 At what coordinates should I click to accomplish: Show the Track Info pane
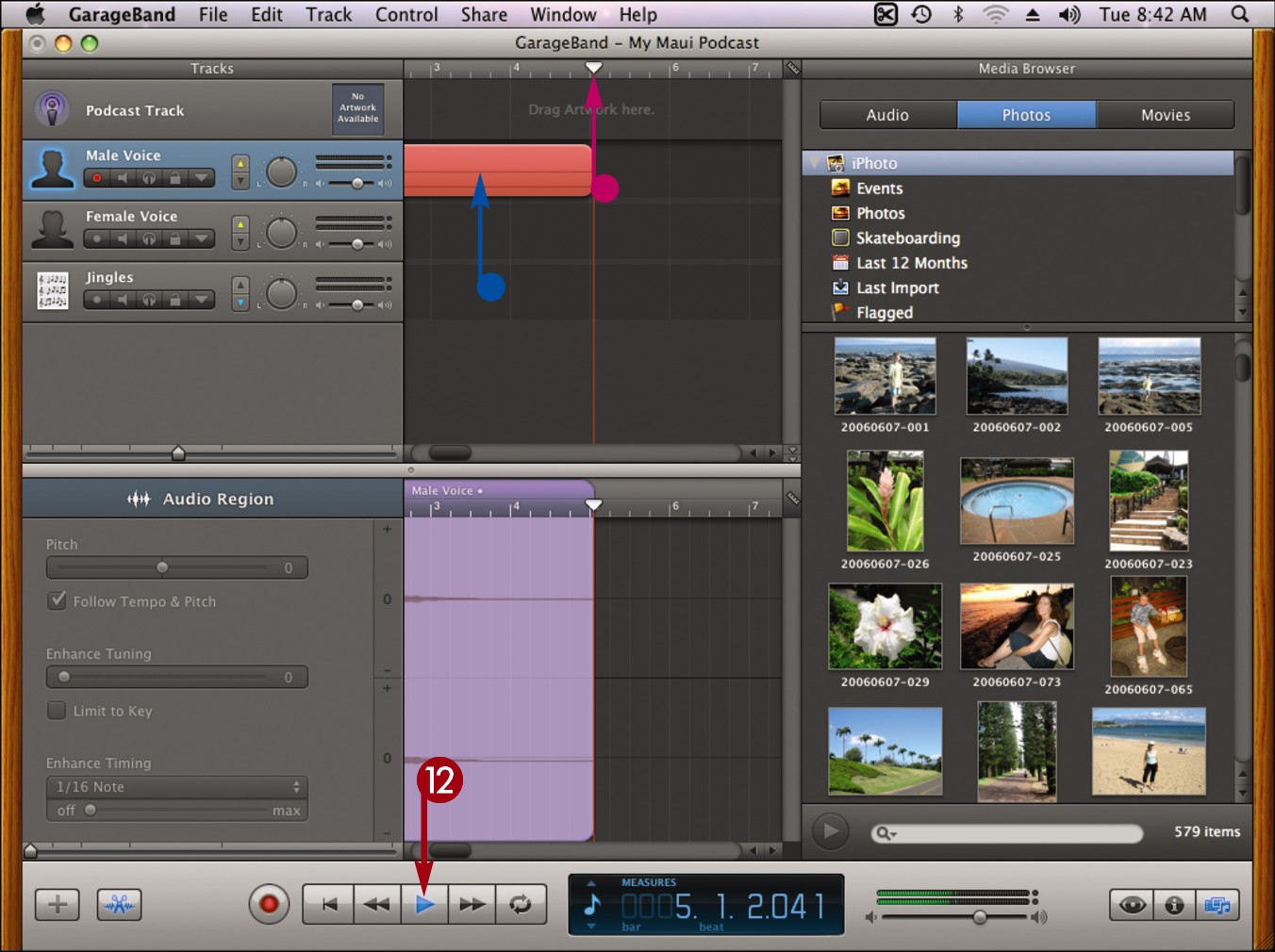[1175, 906]
